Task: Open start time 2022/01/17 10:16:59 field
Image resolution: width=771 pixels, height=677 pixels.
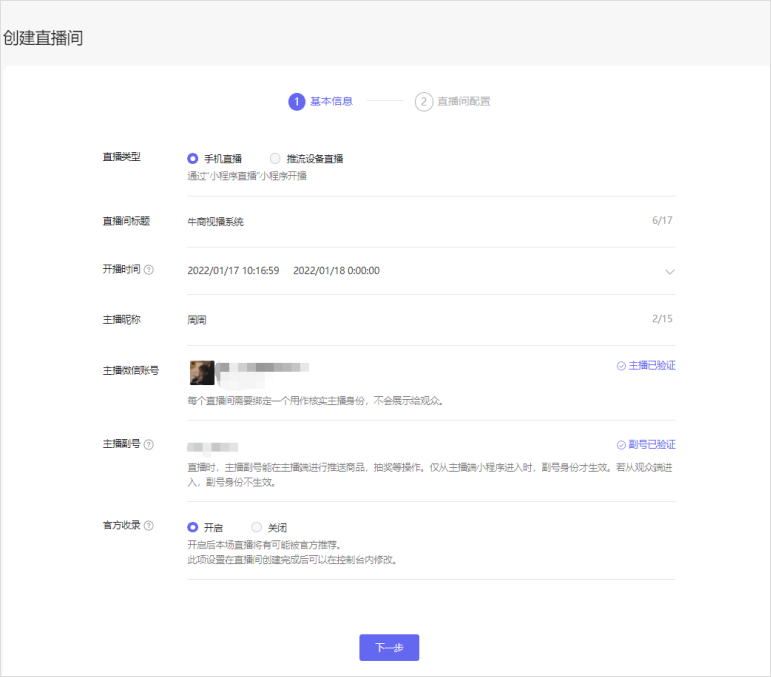Action: point(233,271)
